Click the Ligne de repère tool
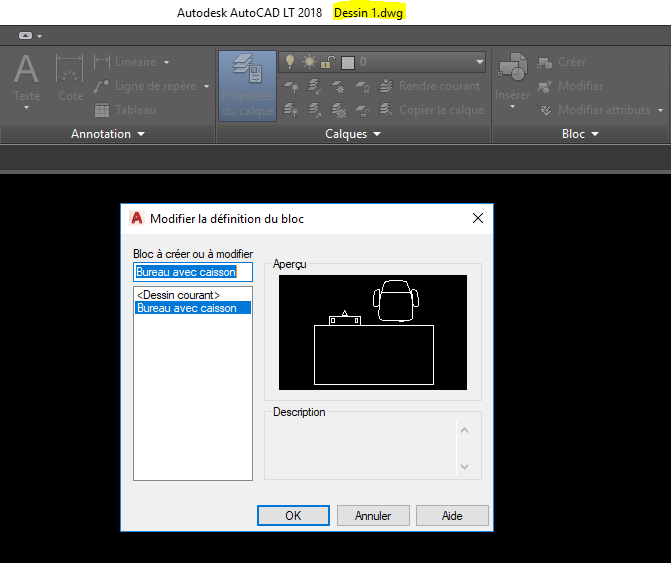671x563 pixels. (x=152, y=86)
